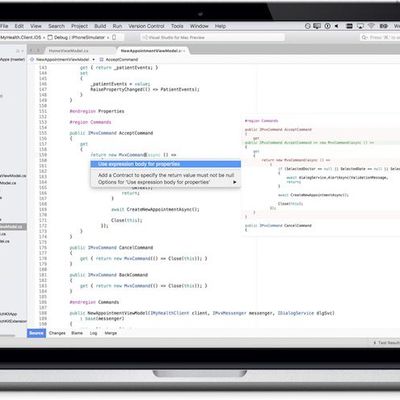The height and width of the screenshot is (400, 400).
Task: Switch to the HomeViewModel.cs tab
Action: [68, 51]
